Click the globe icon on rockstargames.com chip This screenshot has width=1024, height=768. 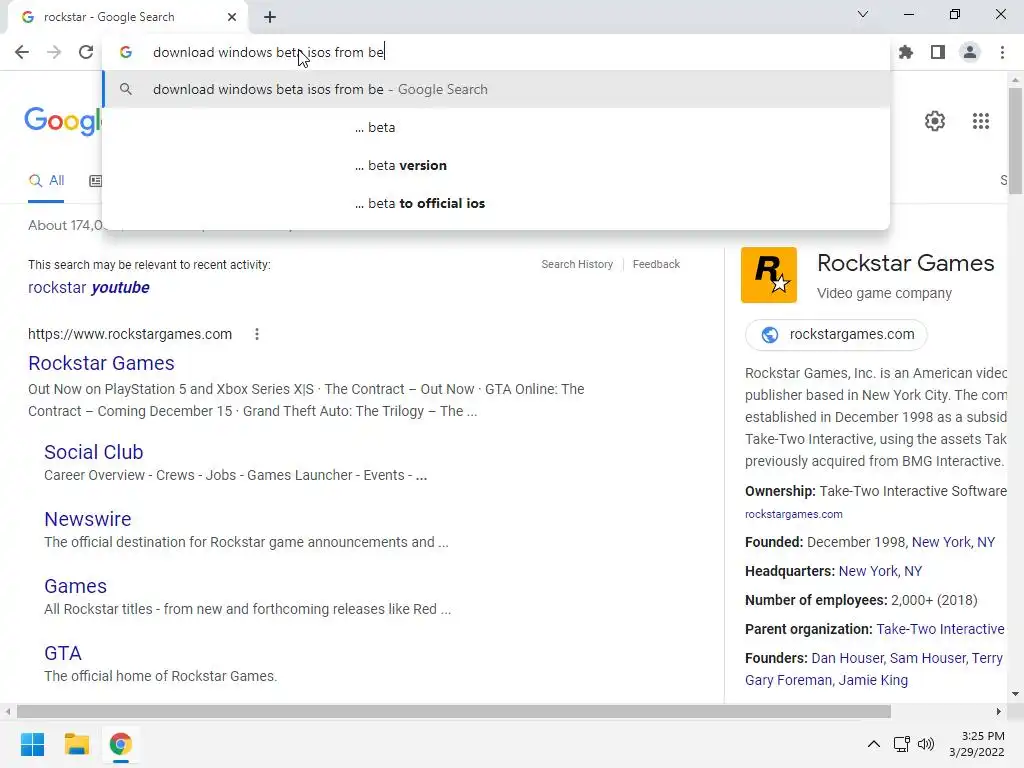770,334
